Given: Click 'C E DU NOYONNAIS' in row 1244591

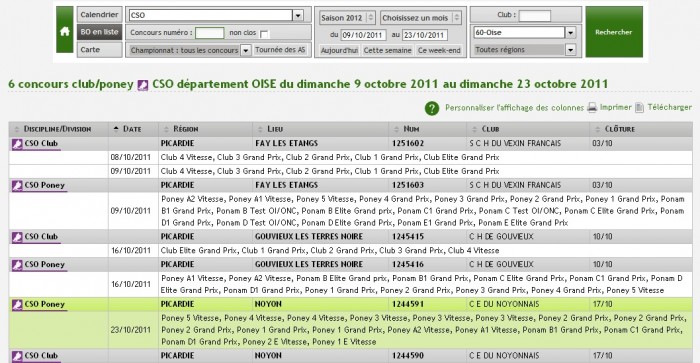Looking at the screenshot, I should point(504,305).
